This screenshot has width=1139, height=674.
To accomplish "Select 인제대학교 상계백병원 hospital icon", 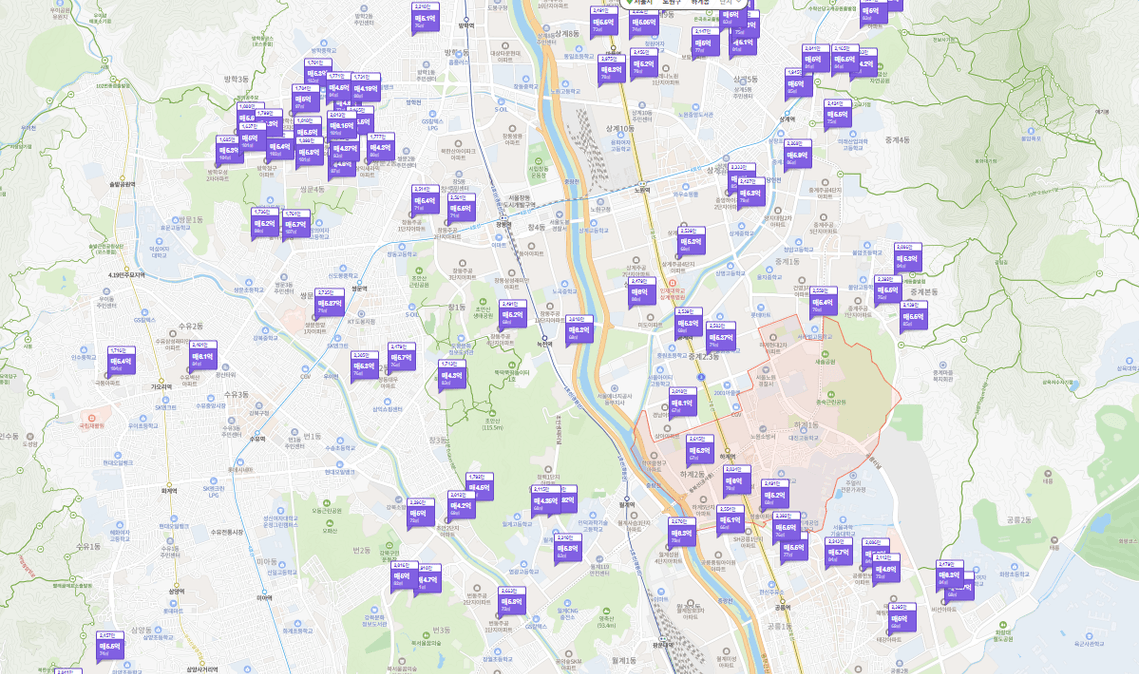I will (x=673, y=283).
